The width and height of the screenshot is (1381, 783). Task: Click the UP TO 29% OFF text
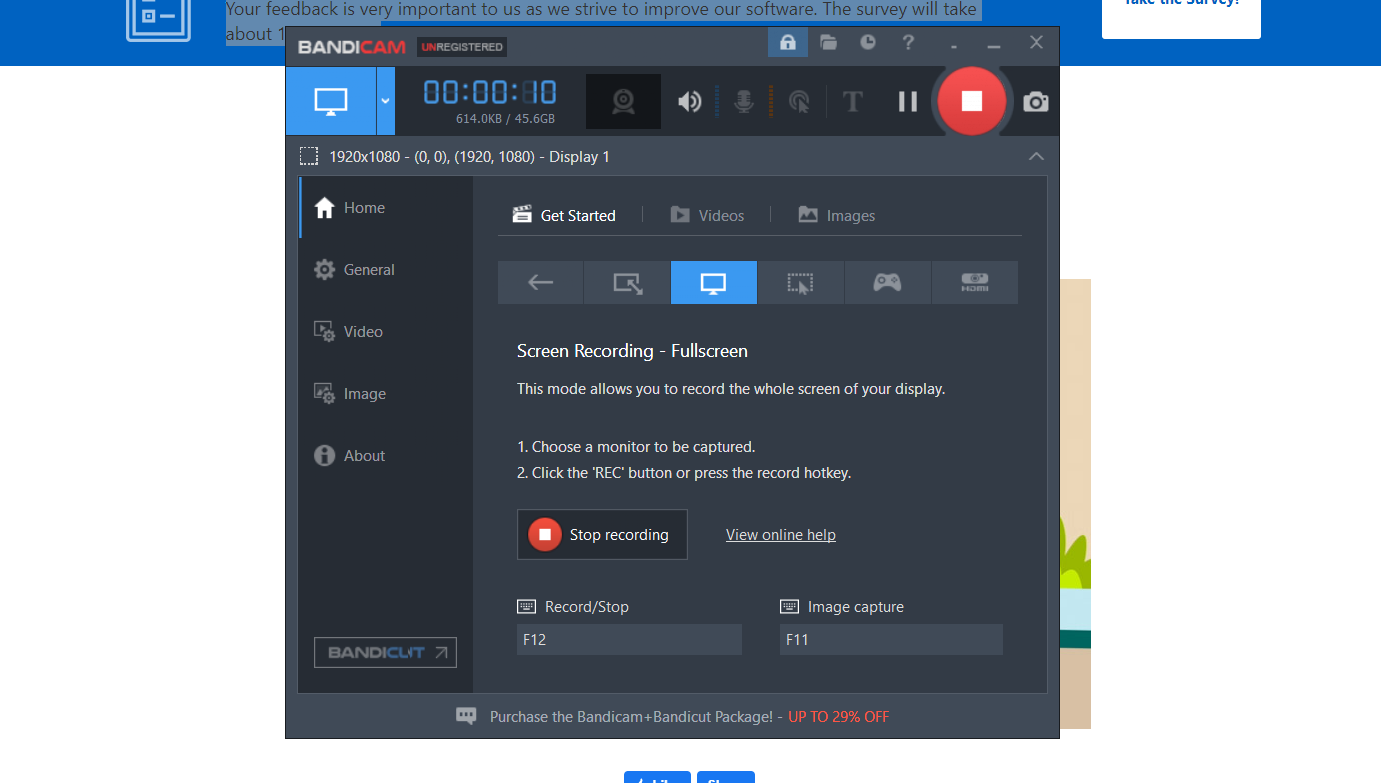coord(839,717)
